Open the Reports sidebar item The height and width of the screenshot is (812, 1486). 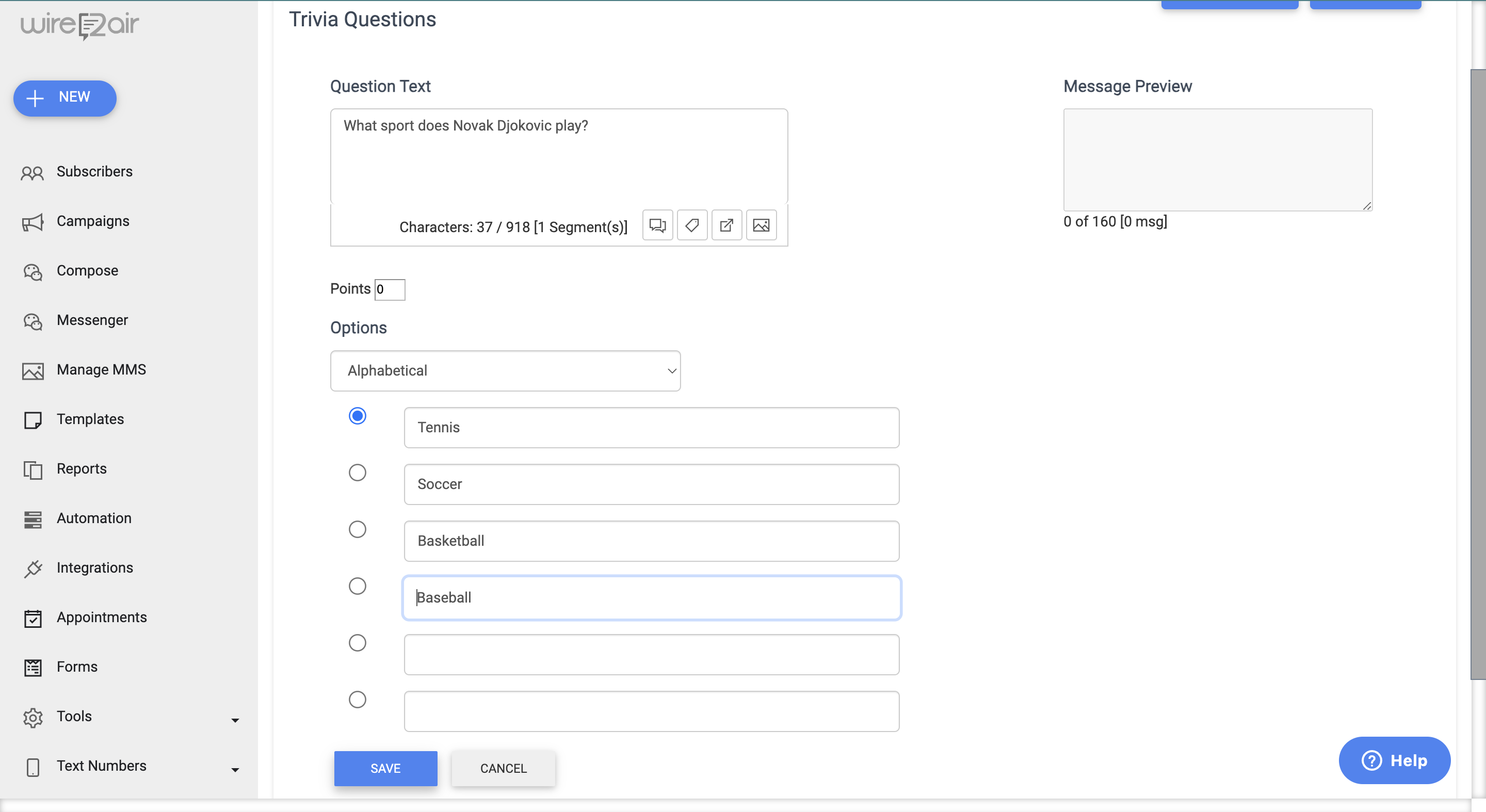82,469
